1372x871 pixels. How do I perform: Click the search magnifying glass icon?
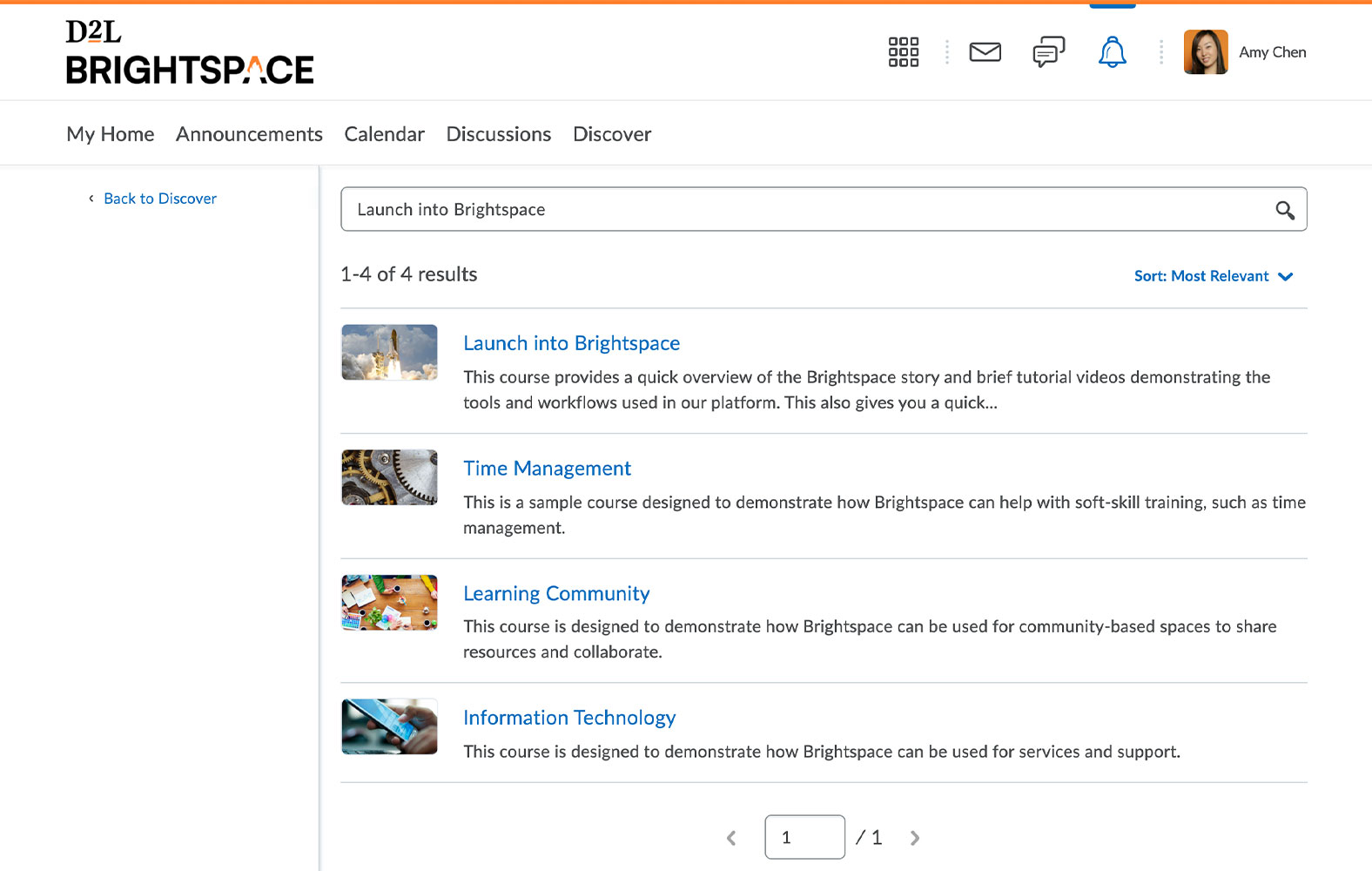point(1285,210)
